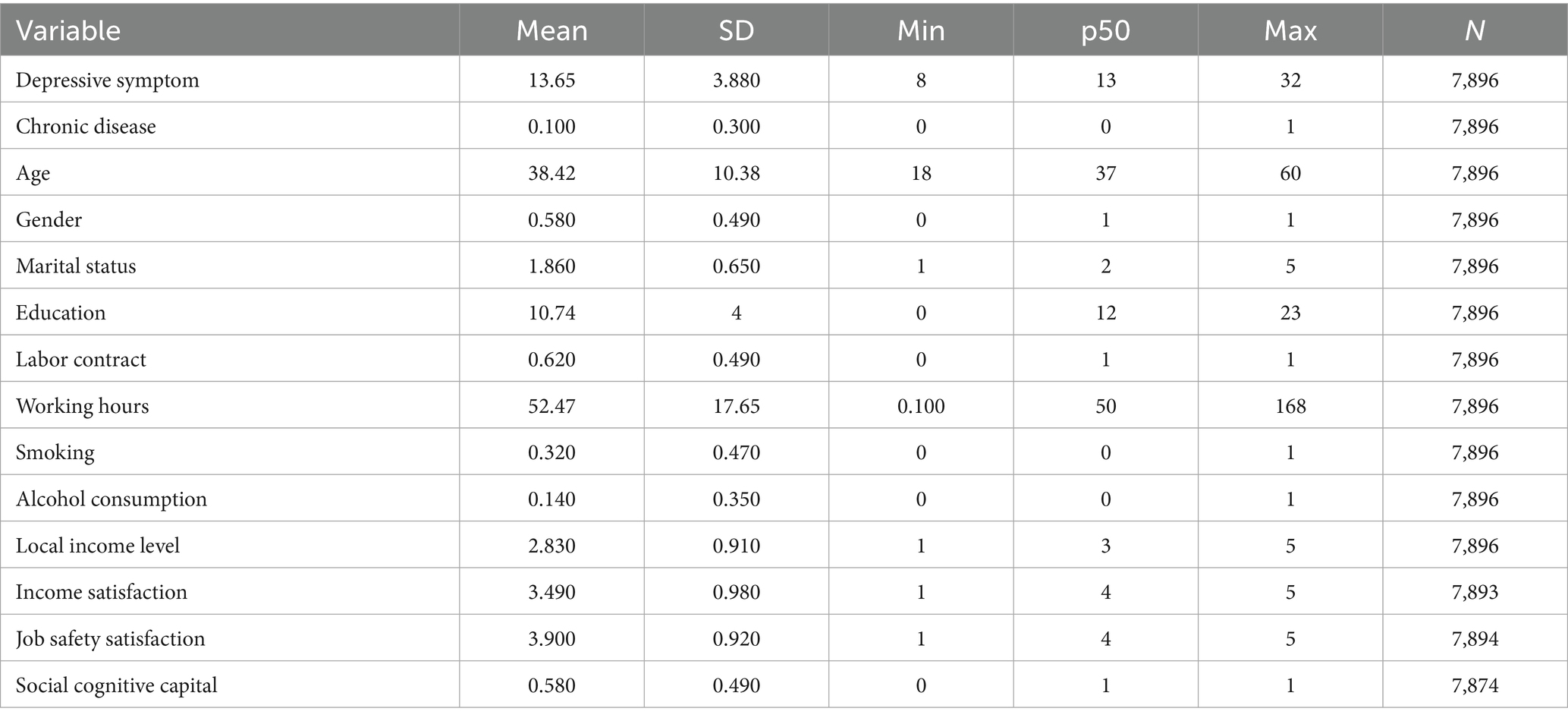Click the Chronic disease row label

click(86, 127)
